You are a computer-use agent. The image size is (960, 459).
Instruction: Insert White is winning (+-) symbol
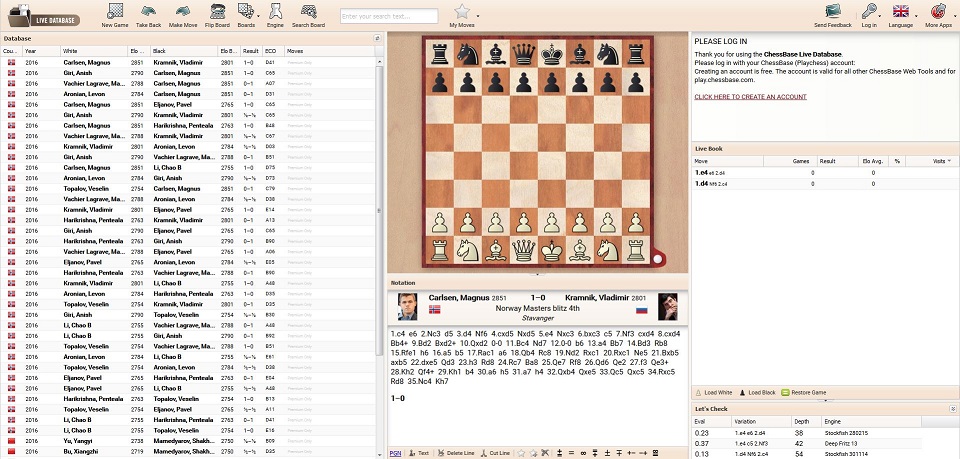[x=631, y=453]
